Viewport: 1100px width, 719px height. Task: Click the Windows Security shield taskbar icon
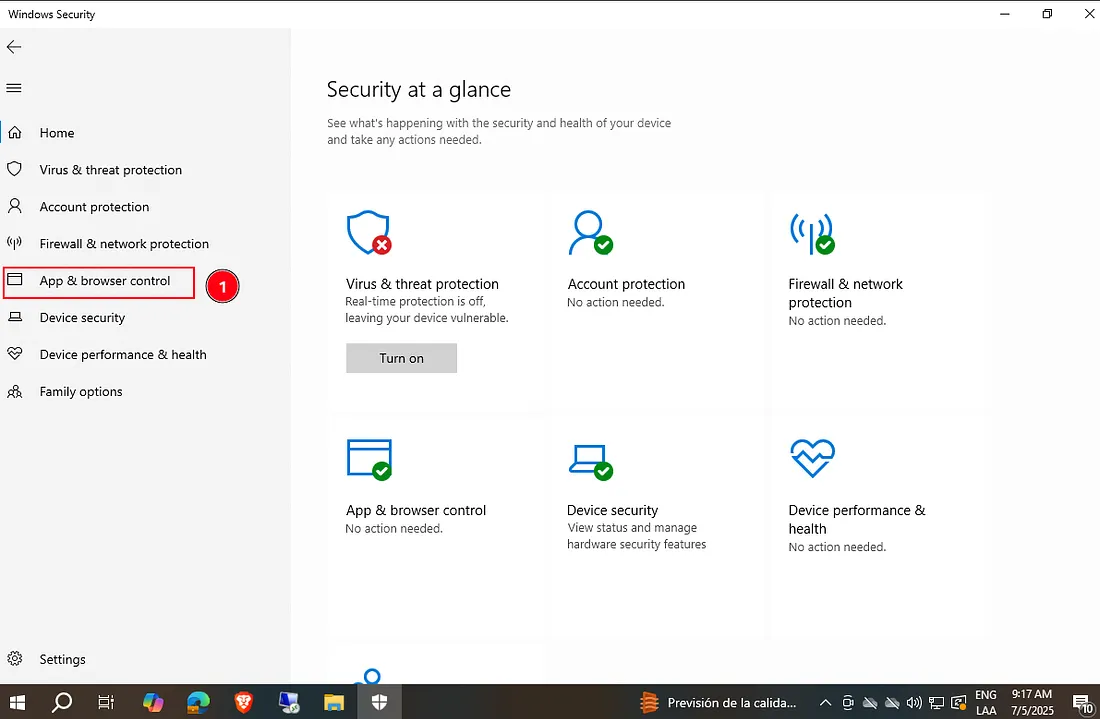click(380, 702)
